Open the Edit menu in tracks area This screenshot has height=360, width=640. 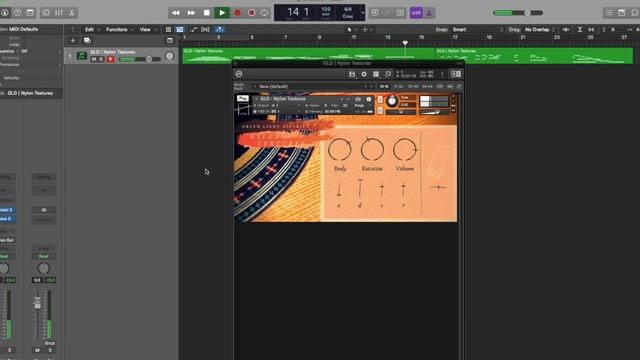coord(89,29)
